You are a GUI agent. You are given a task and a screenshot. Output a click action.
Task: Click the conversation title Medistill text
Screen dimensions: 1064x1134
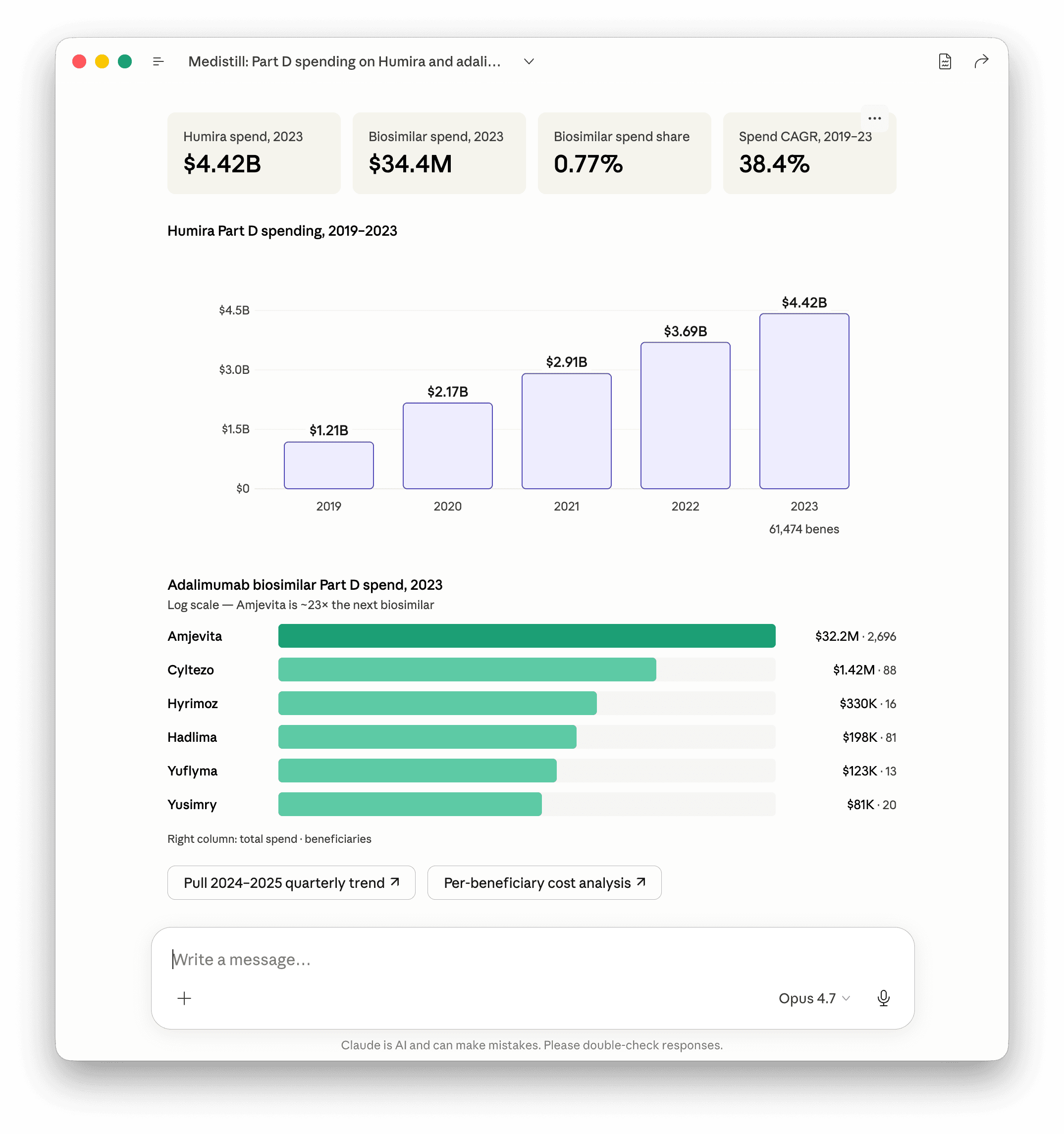[x=344, y=61]
